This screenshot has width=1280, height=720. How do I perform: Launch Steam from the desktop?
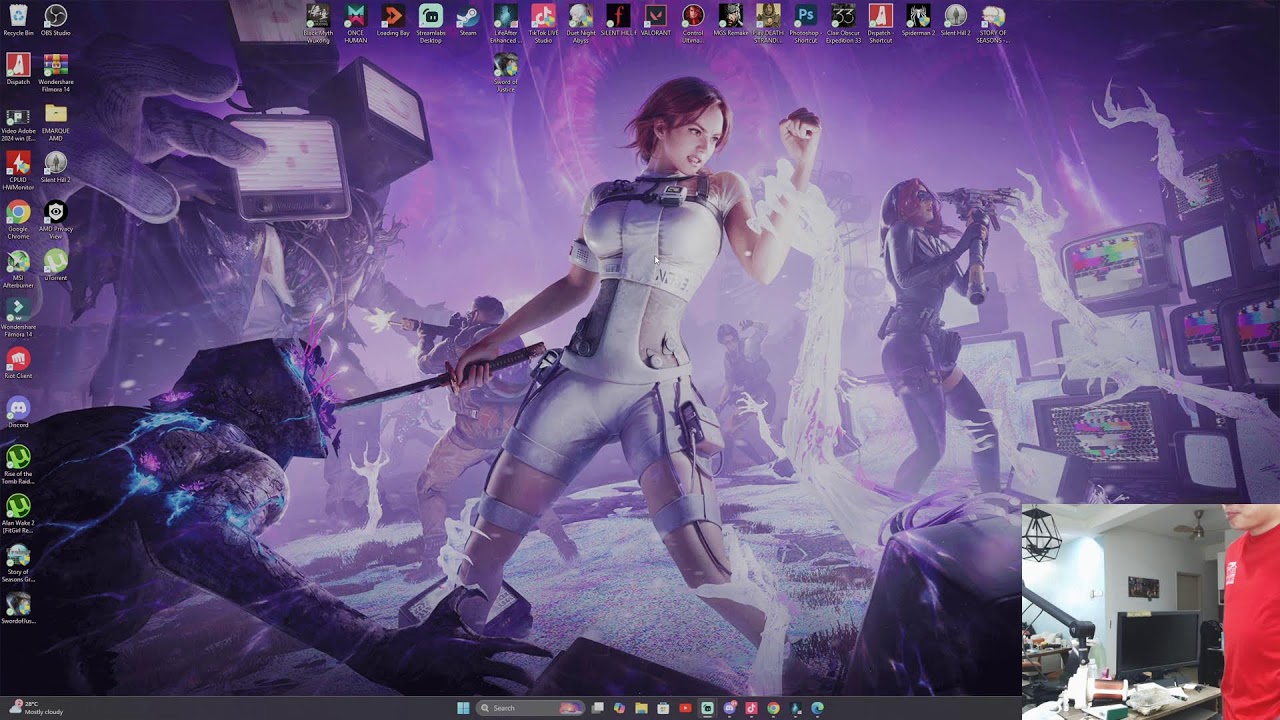tap(468, 20)
